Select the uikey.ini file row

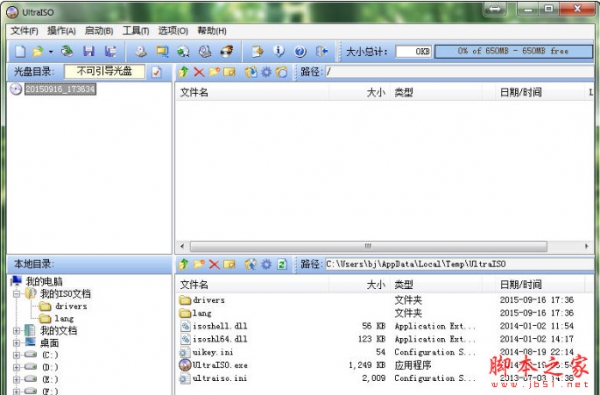click(386, 352)
